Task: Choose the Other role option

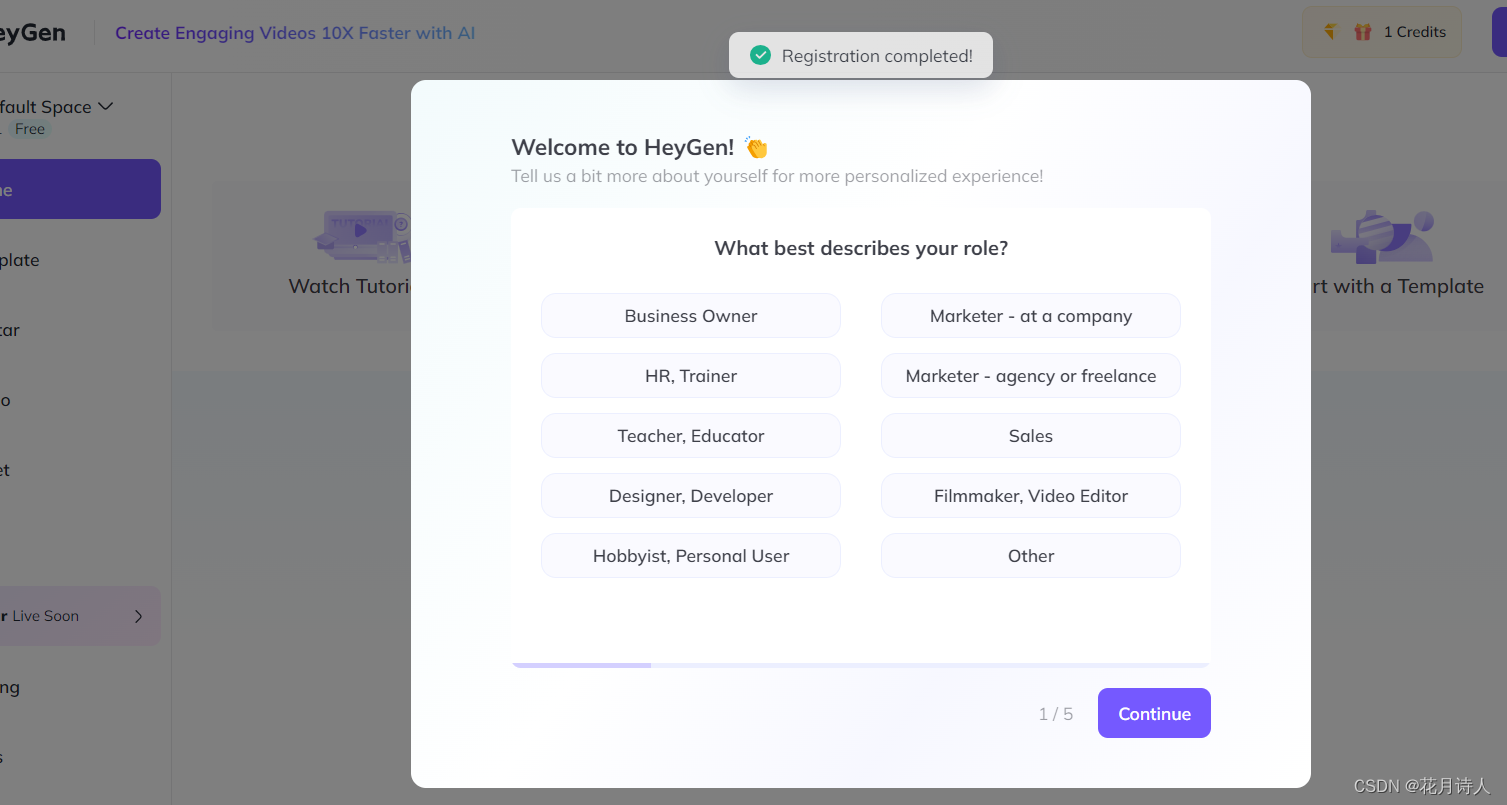Action: (x=1030, y=556)
